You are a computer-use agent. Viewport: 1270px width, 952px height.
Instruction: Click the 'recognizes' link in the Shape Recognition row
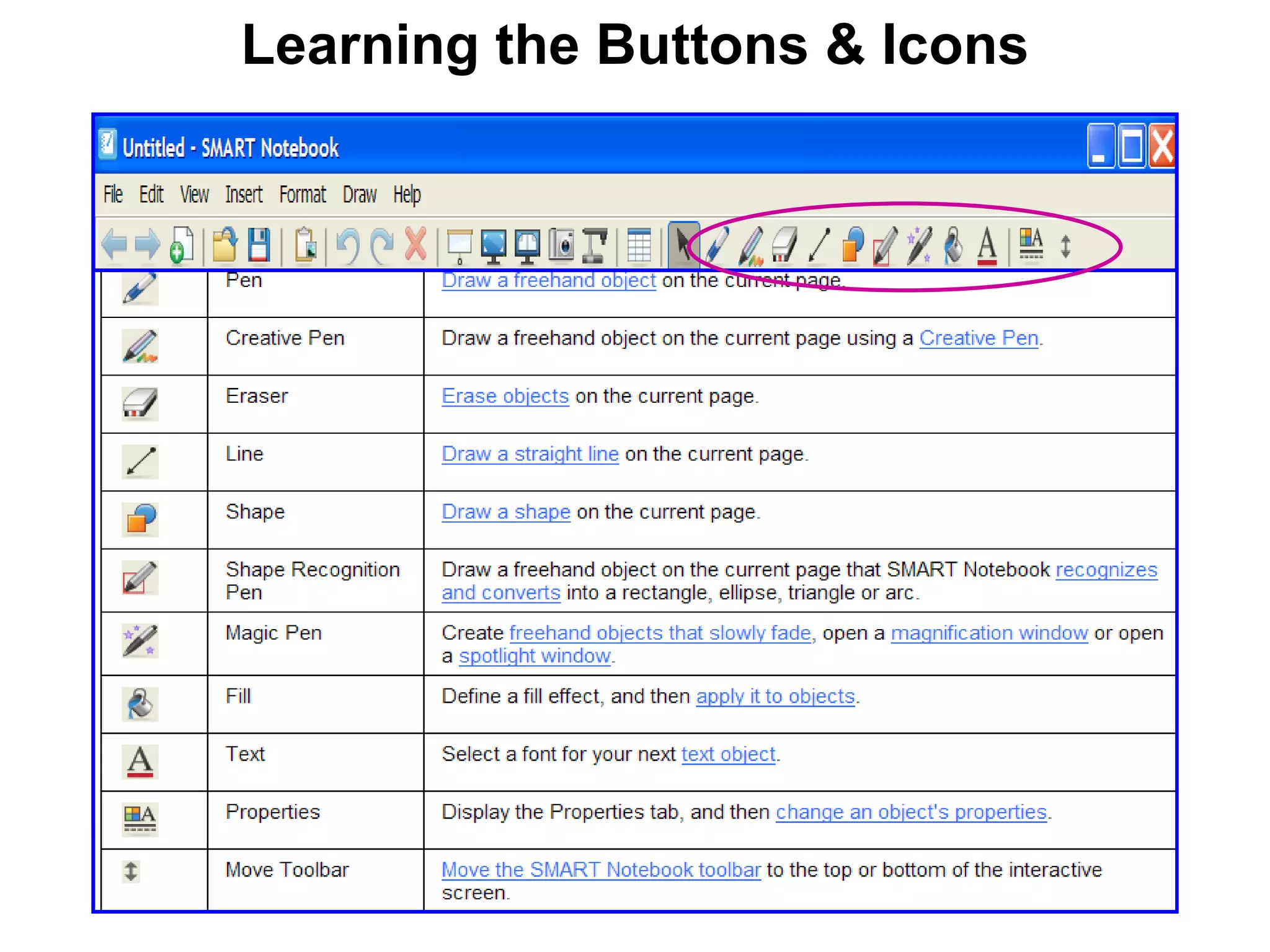1106,570
